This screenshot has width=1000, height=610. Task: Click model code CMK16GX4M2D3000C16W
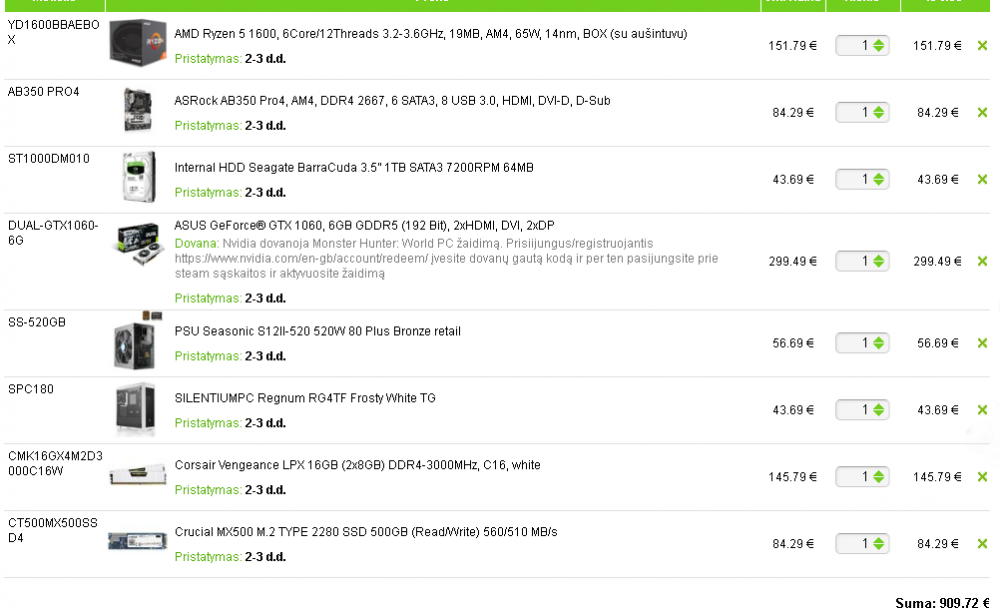pos(55,463)
